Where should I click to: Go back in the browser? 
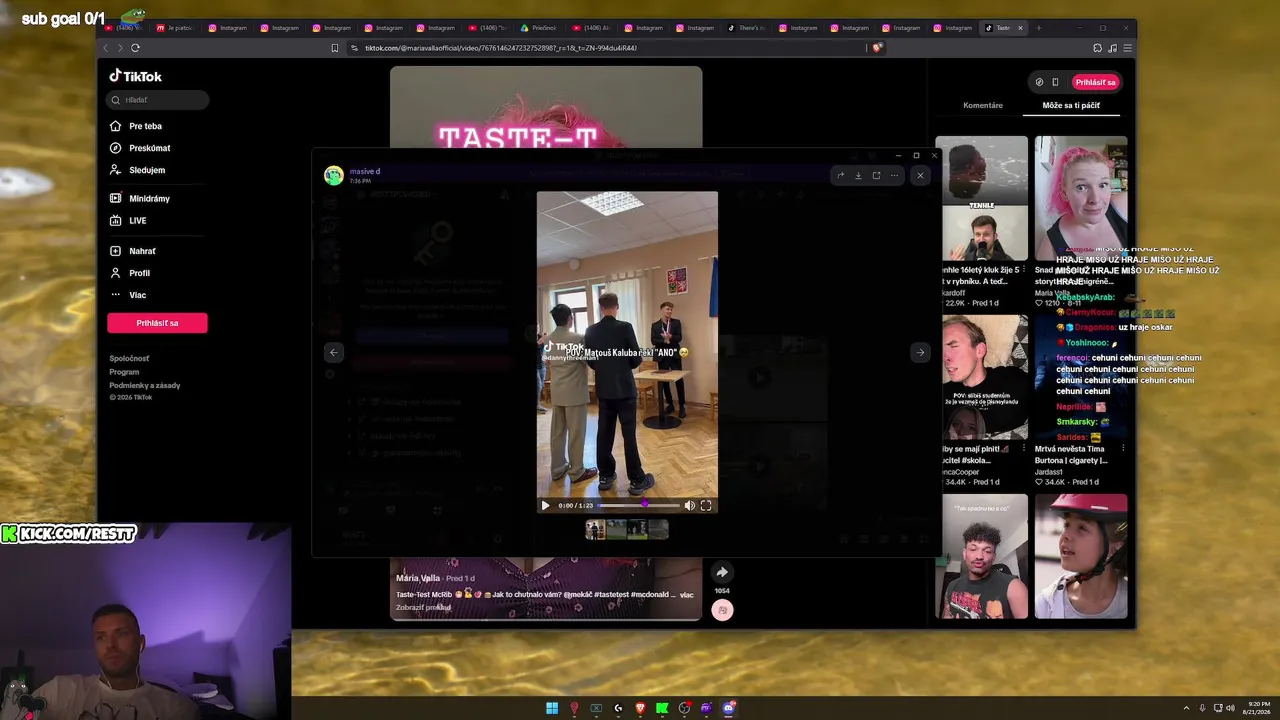pyautogui.click(x=106, y=48)
